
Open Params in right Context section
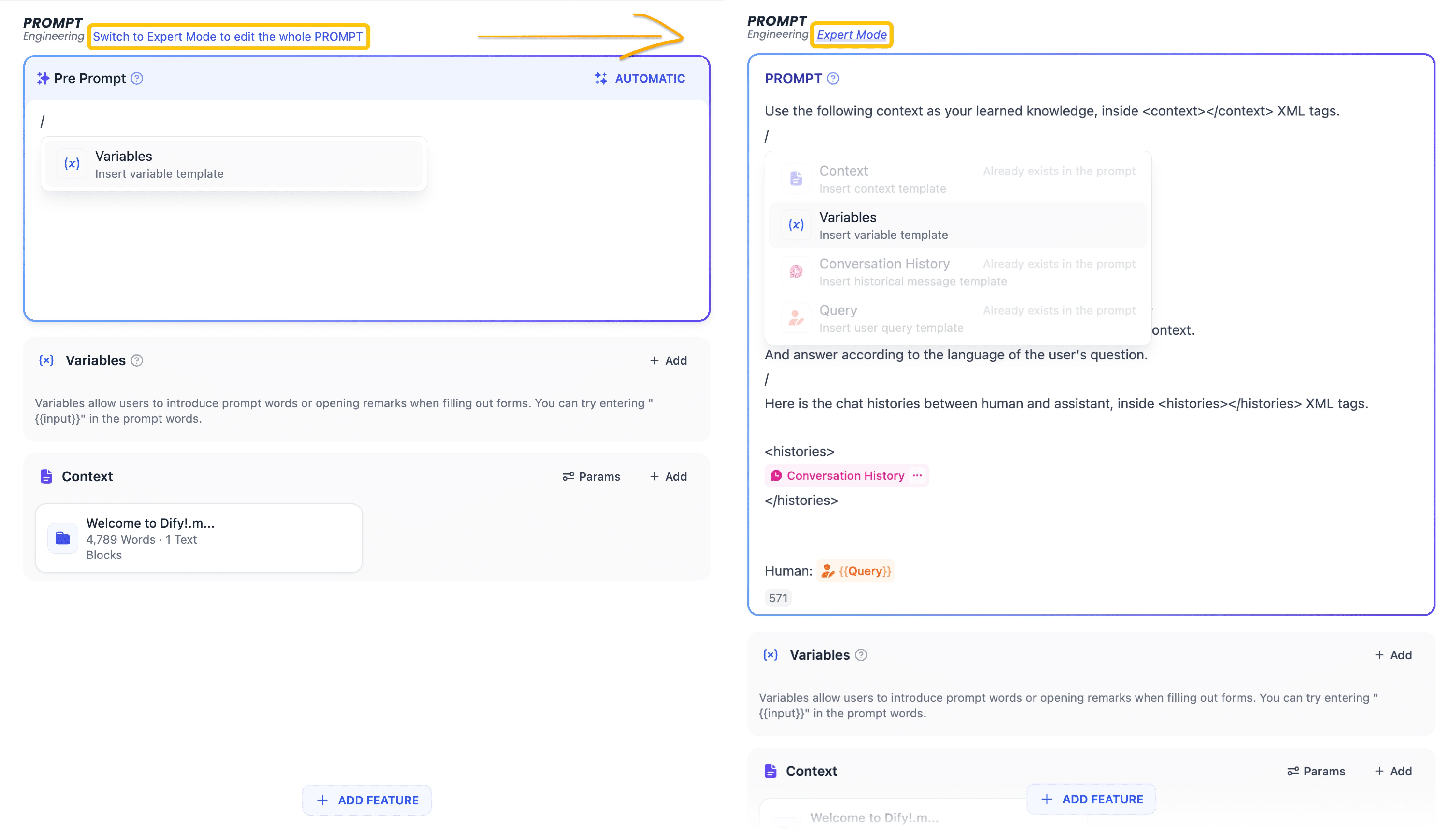pos(1316,771)
